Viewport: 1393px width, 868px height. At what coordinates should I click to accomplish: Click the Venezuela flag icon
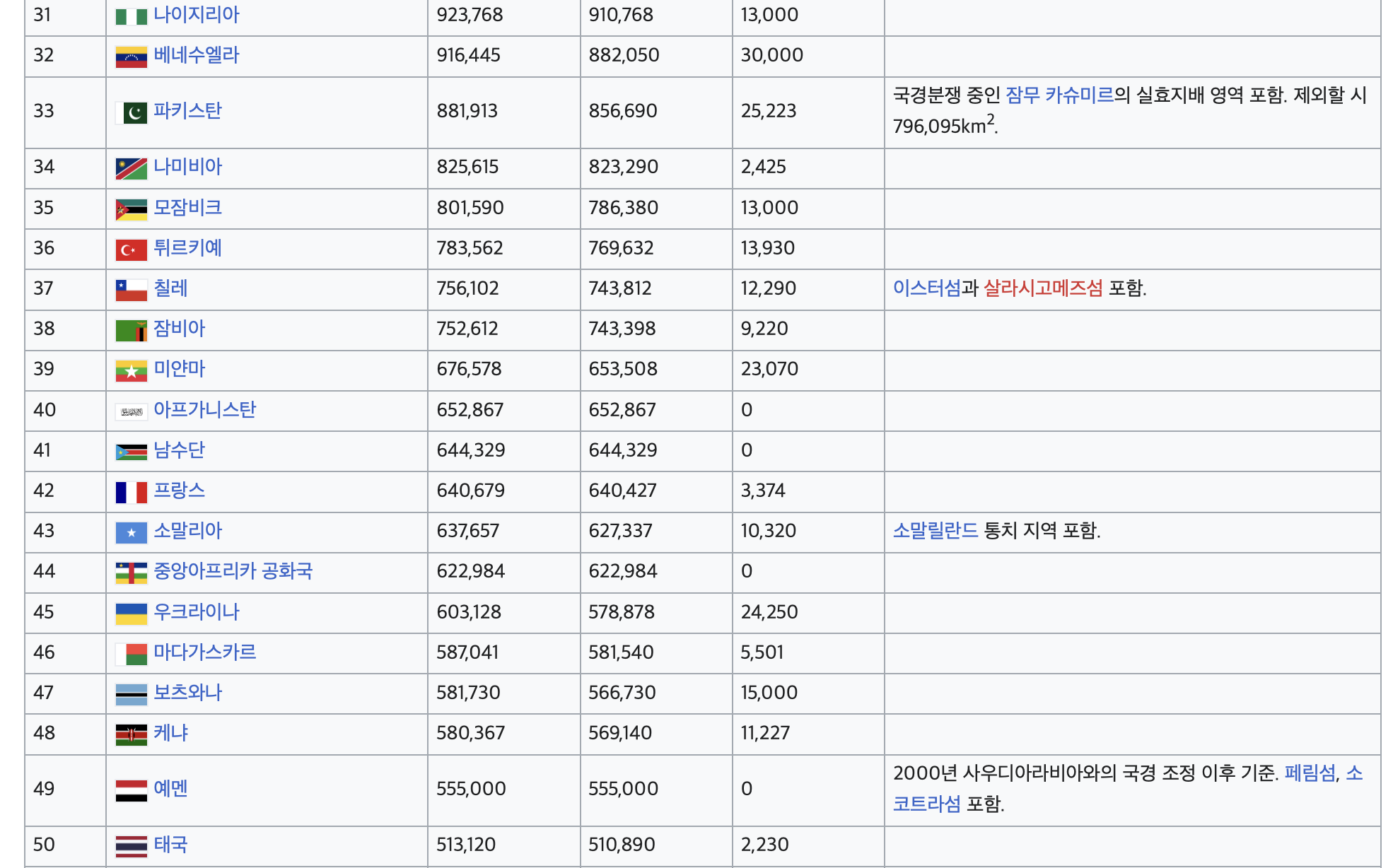tap(131, 57)
